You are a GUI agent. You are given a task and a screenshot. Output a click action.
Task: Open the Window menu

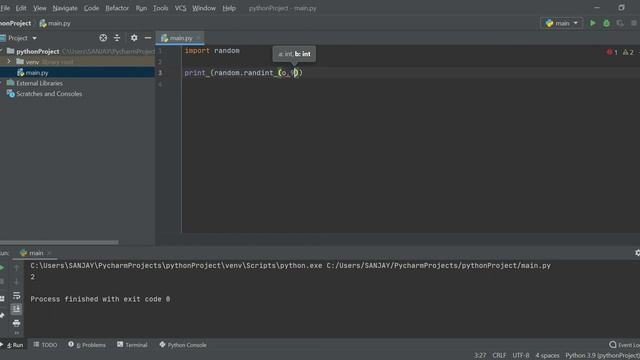204,8
